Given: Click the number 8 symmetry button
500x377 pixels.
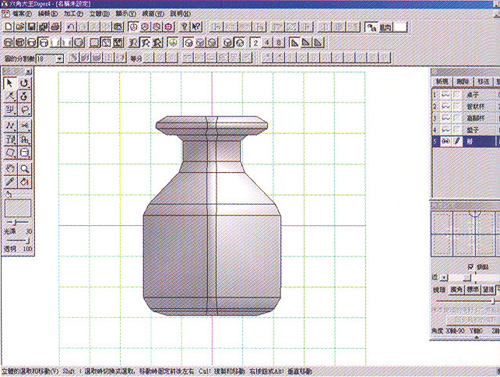Looking at the screenshot, I should click(279, 42).
